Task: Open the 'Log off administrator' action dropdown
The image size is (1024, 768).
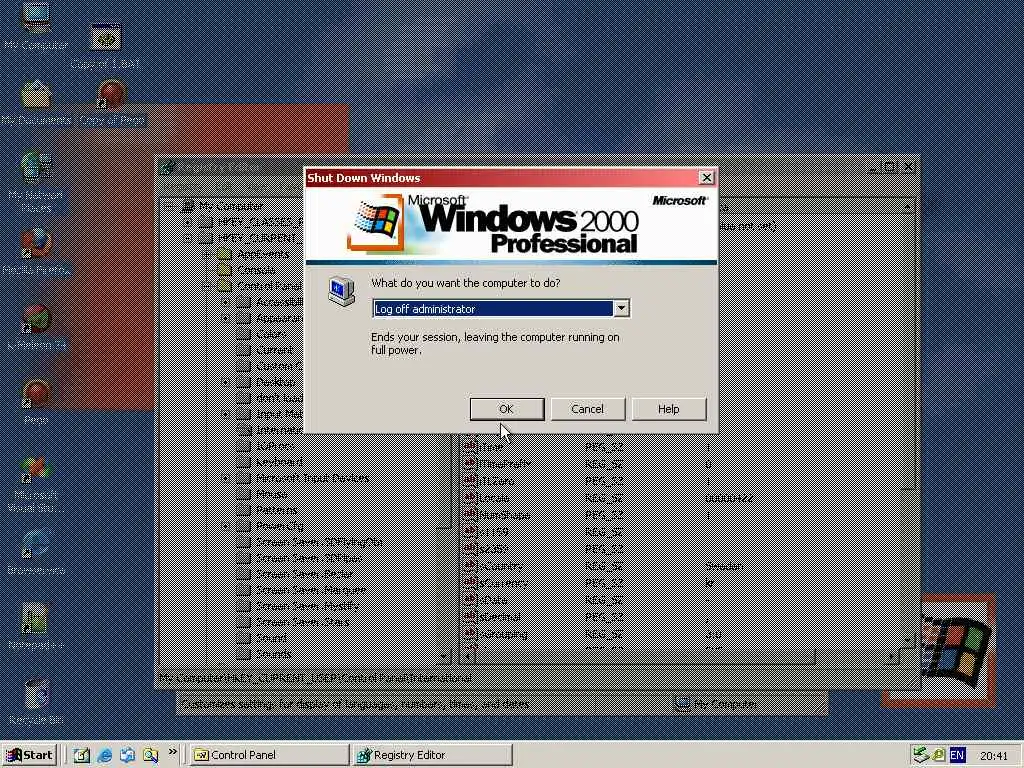Action: coord(621,308)
